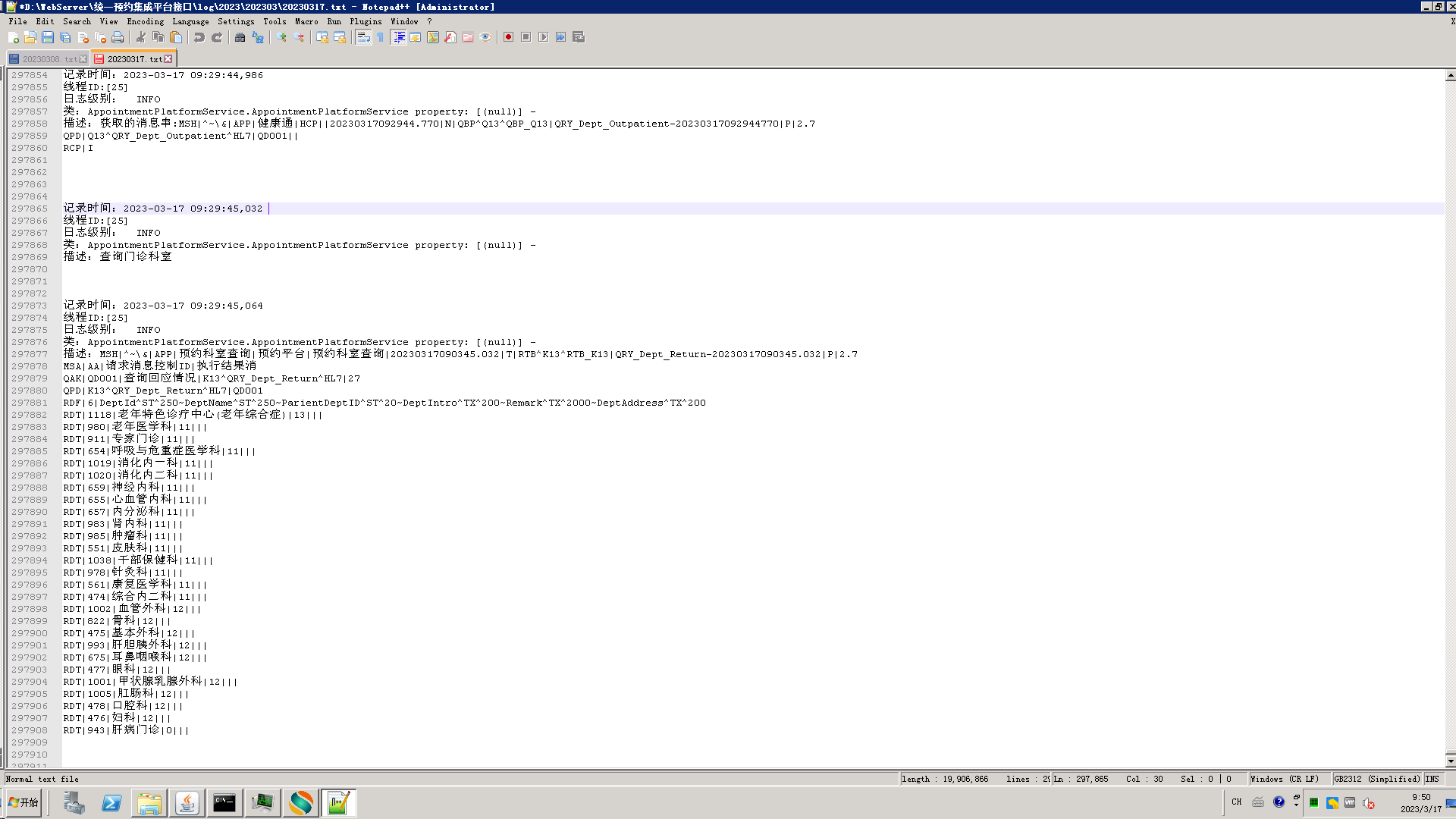Click the Save file toolbar icon
The height and width of the screenshot is (819, 1456).
(x=48, y=37)
